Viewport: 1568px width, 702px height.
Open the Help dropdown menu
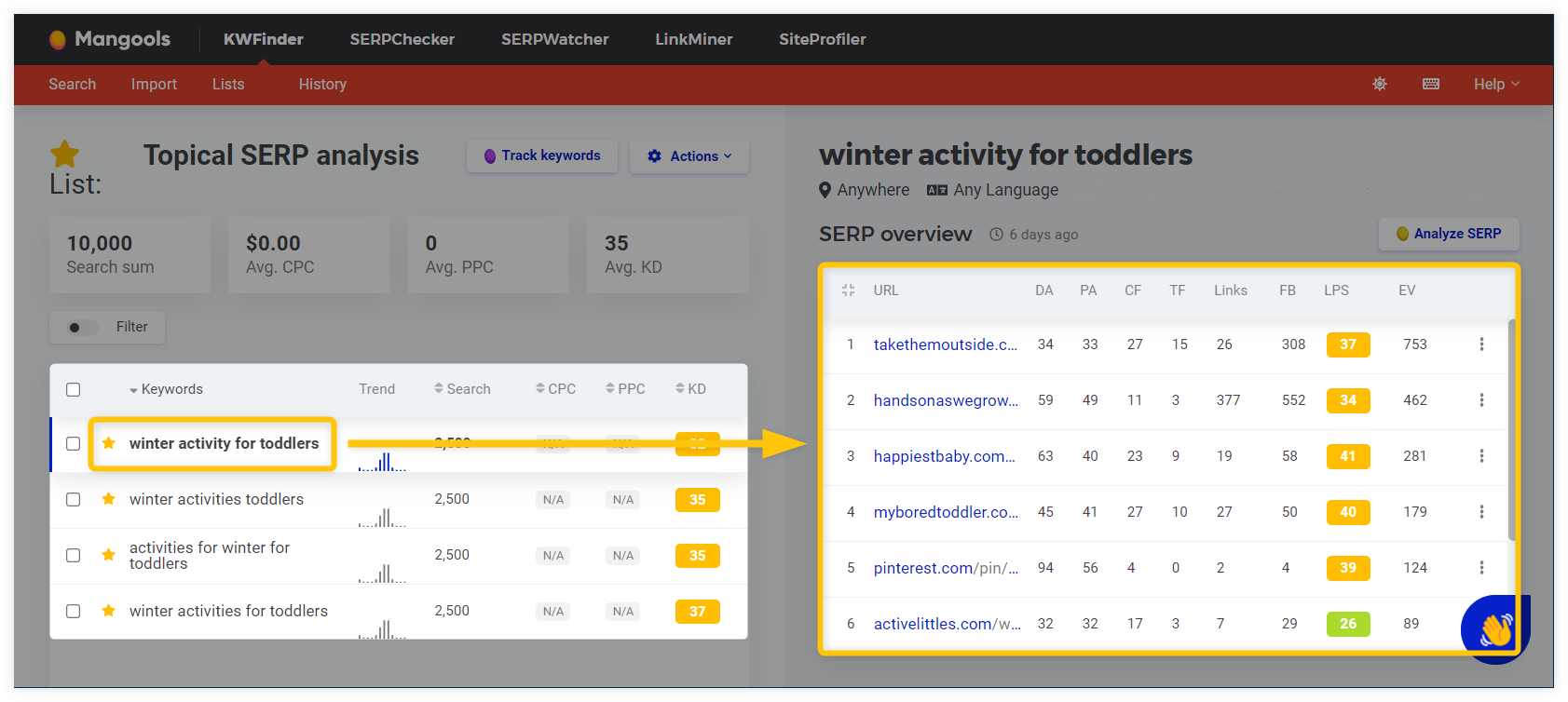[1496, 84]
